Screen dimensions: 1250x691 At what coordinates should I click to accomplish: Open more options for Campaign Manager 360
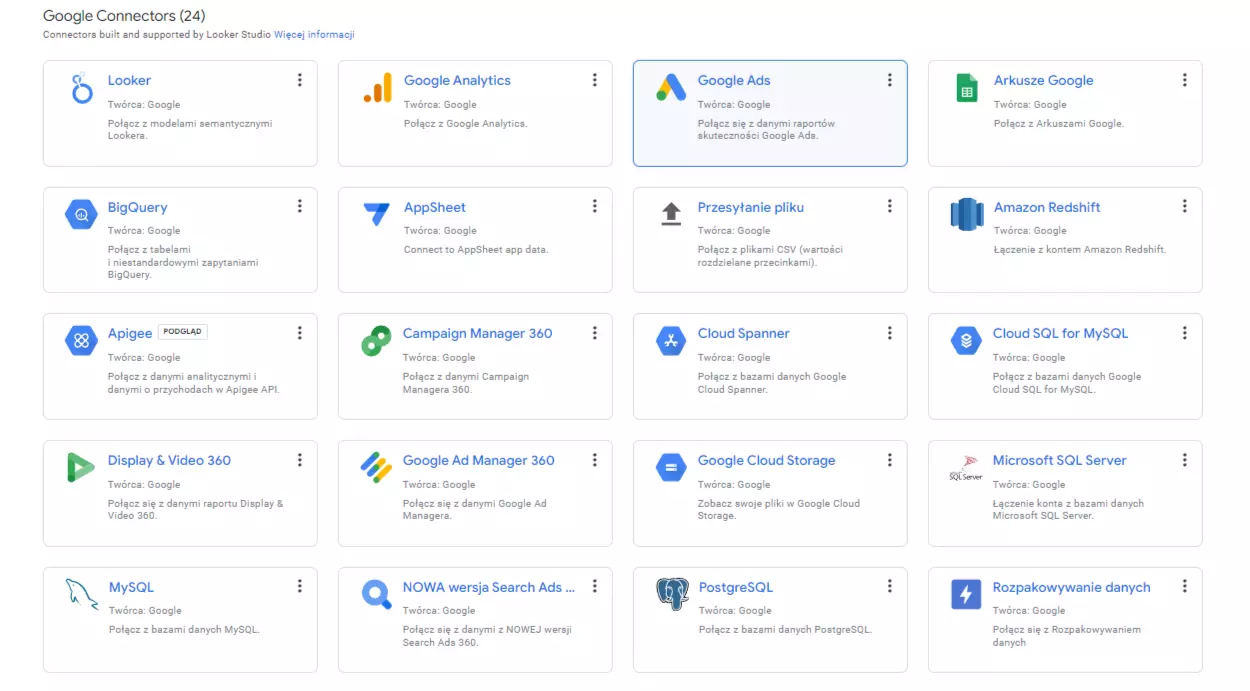pyautogui.click(x=595, y=333)
